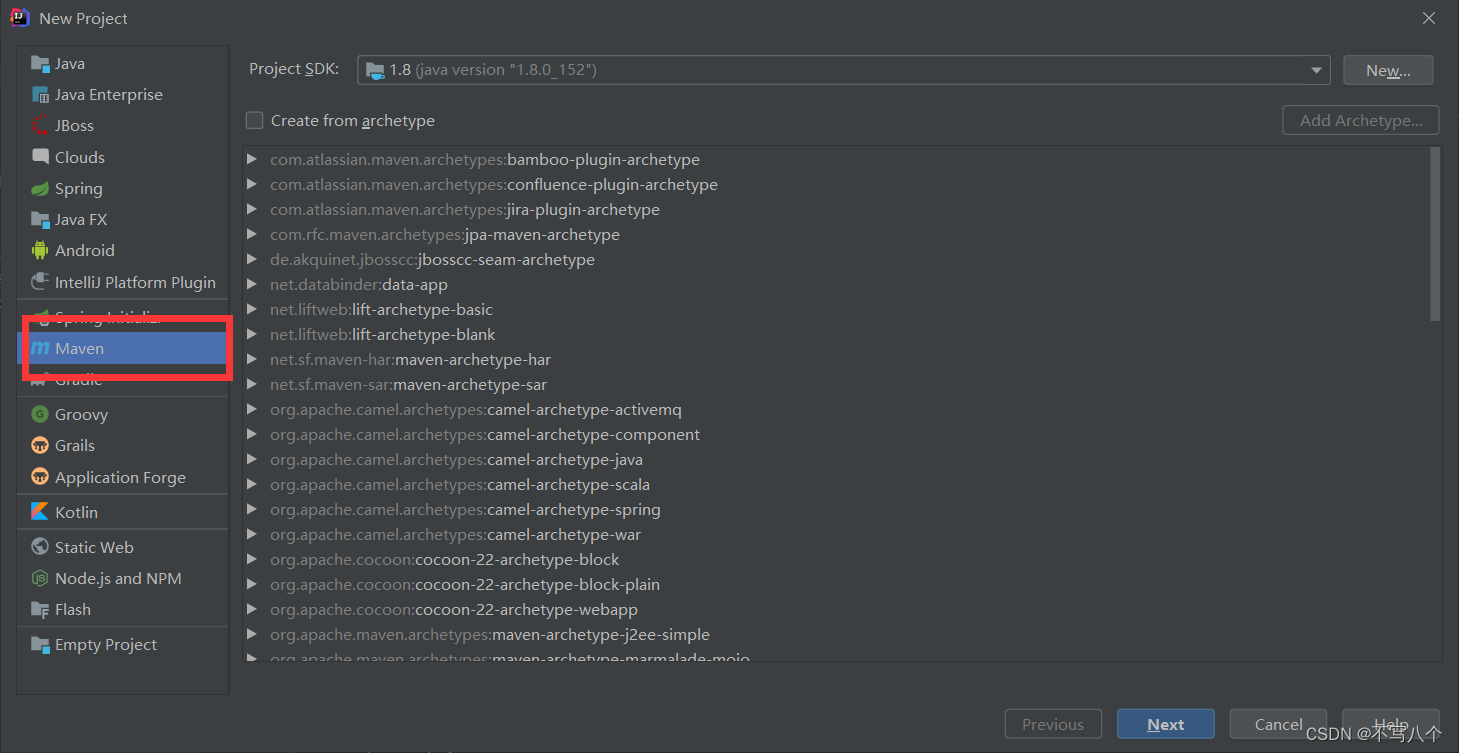Pick the Node.js and NPM icon
The width and height of the screenshot is (1459, 753).
coord(40,578)
